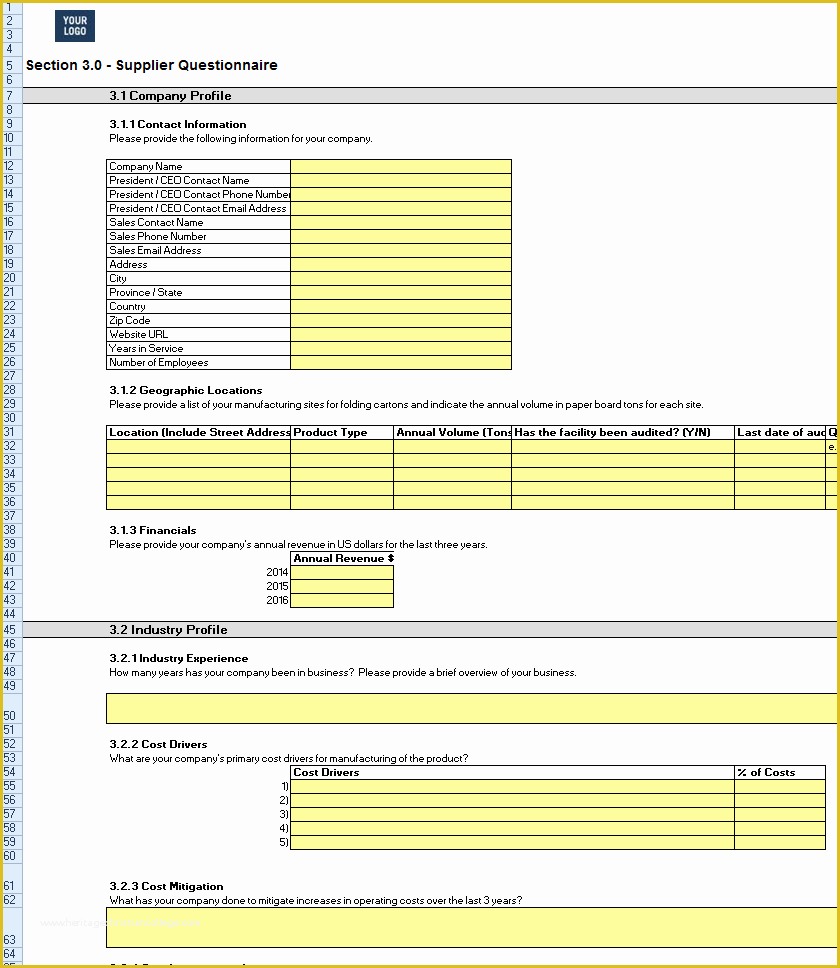Select the 3.2.2 Cost Drivers heading
Image resolution: width=840 pixels, height=968 pixels.
tap(159, 744)
